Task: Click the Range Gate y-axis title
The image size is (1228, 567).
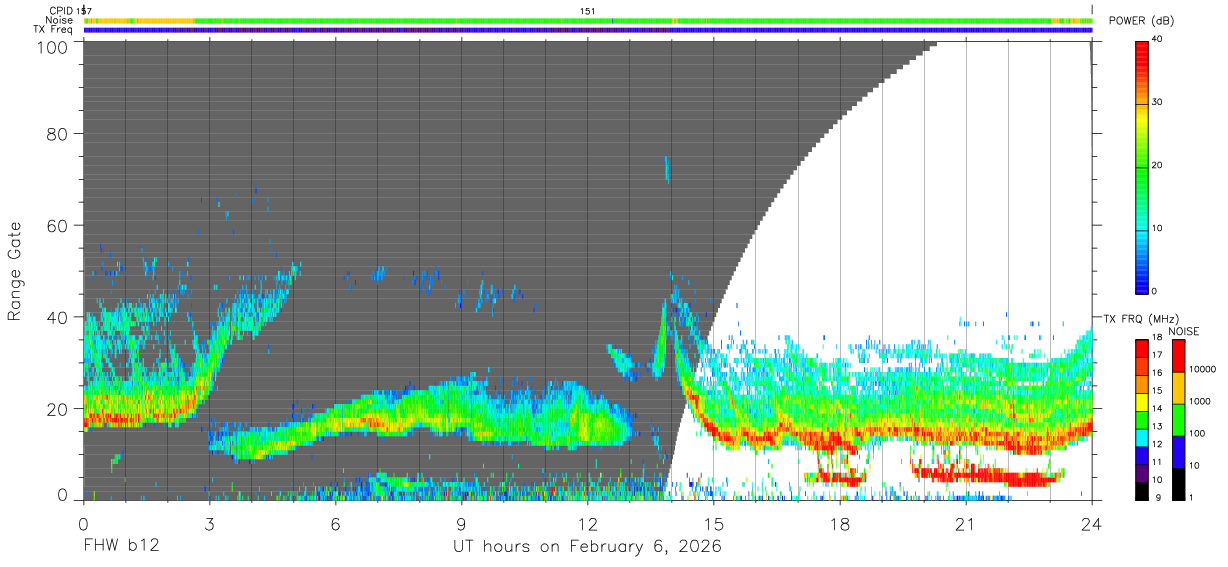Action: click(15, 270)
